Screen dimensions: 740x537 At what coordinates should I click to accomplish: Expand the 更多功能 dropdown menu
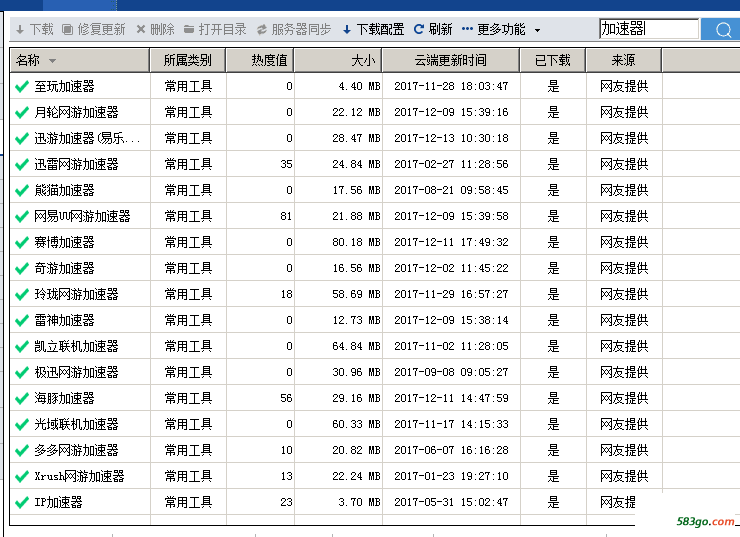[x=501, y=30]
